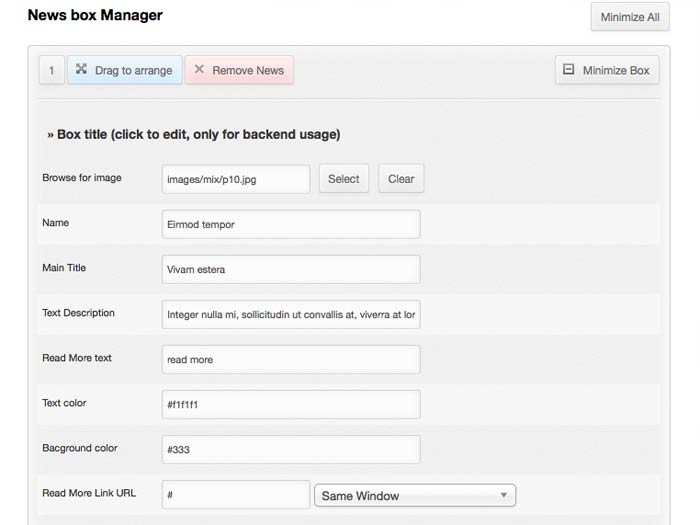
Task: Clear the selected image path
Action: point(401,179)
